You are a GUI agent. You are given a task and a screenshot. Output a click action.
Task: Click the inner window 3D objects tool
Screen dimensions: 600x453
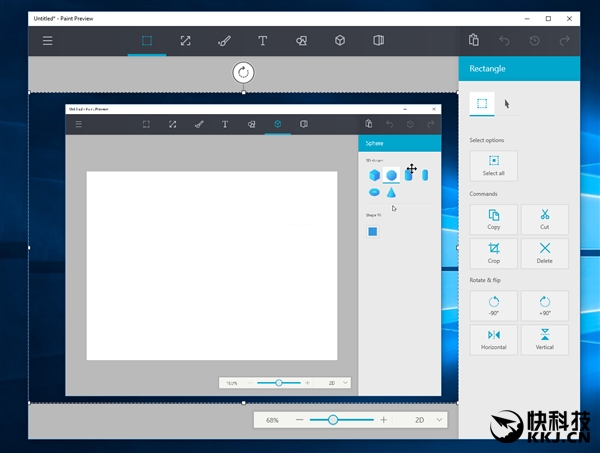(x=278, y=124)
